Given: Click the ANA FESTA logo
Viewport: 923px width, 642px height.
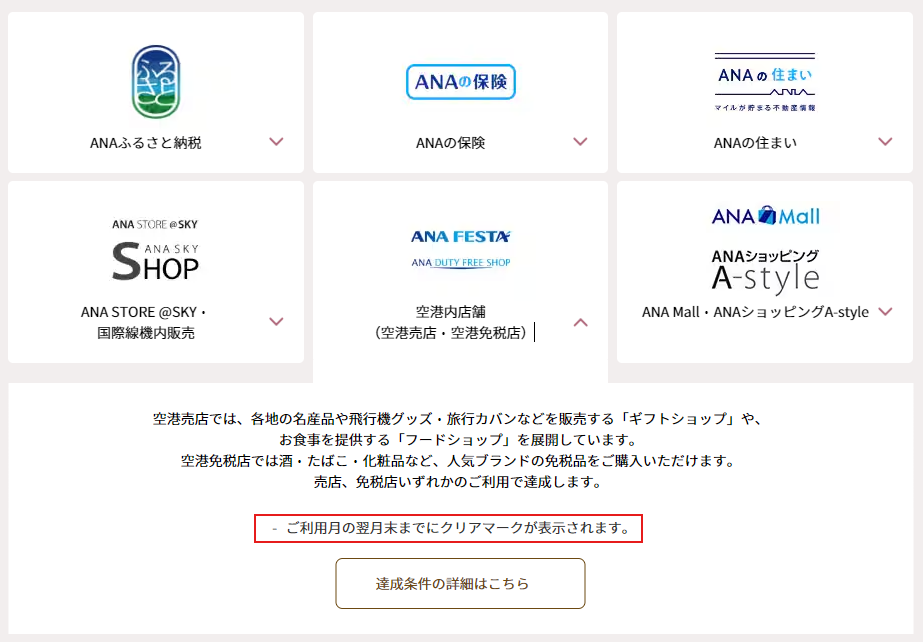Looking at the screenshot, I should click(461, 237).
